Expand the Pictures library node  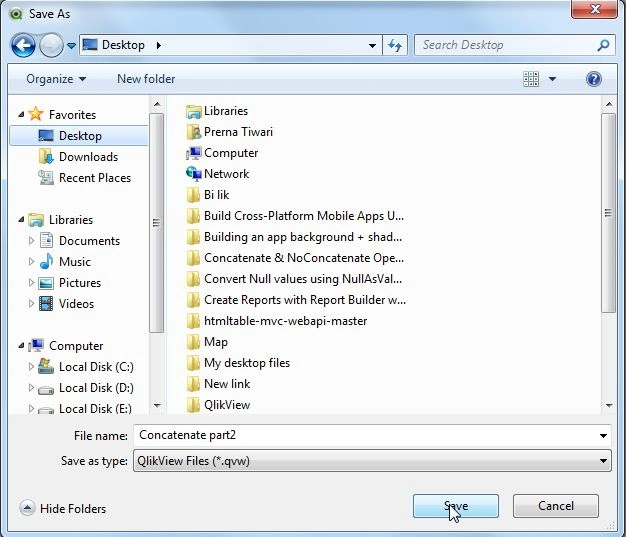coord(31,283)
